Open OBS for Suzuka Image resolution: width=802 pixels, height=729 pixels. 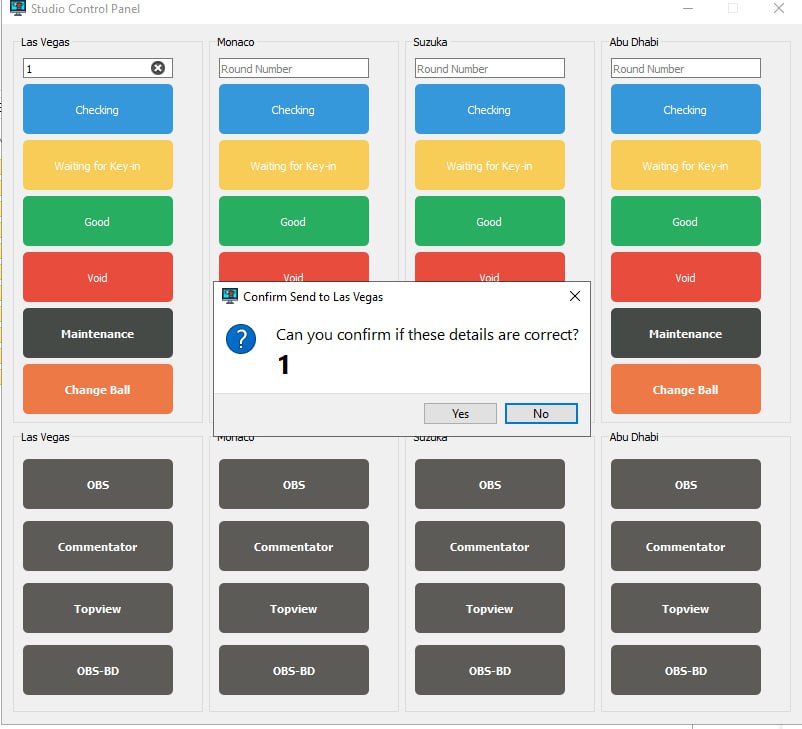point(489,484)
